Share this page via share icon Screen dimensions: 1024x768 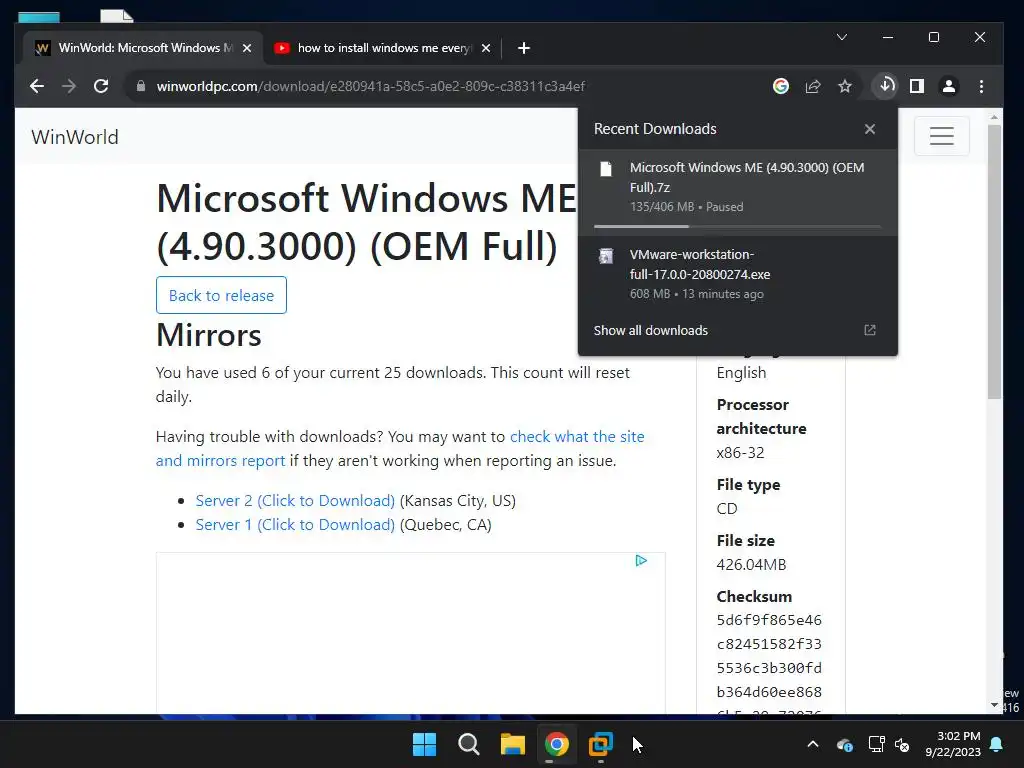[813, 86]
